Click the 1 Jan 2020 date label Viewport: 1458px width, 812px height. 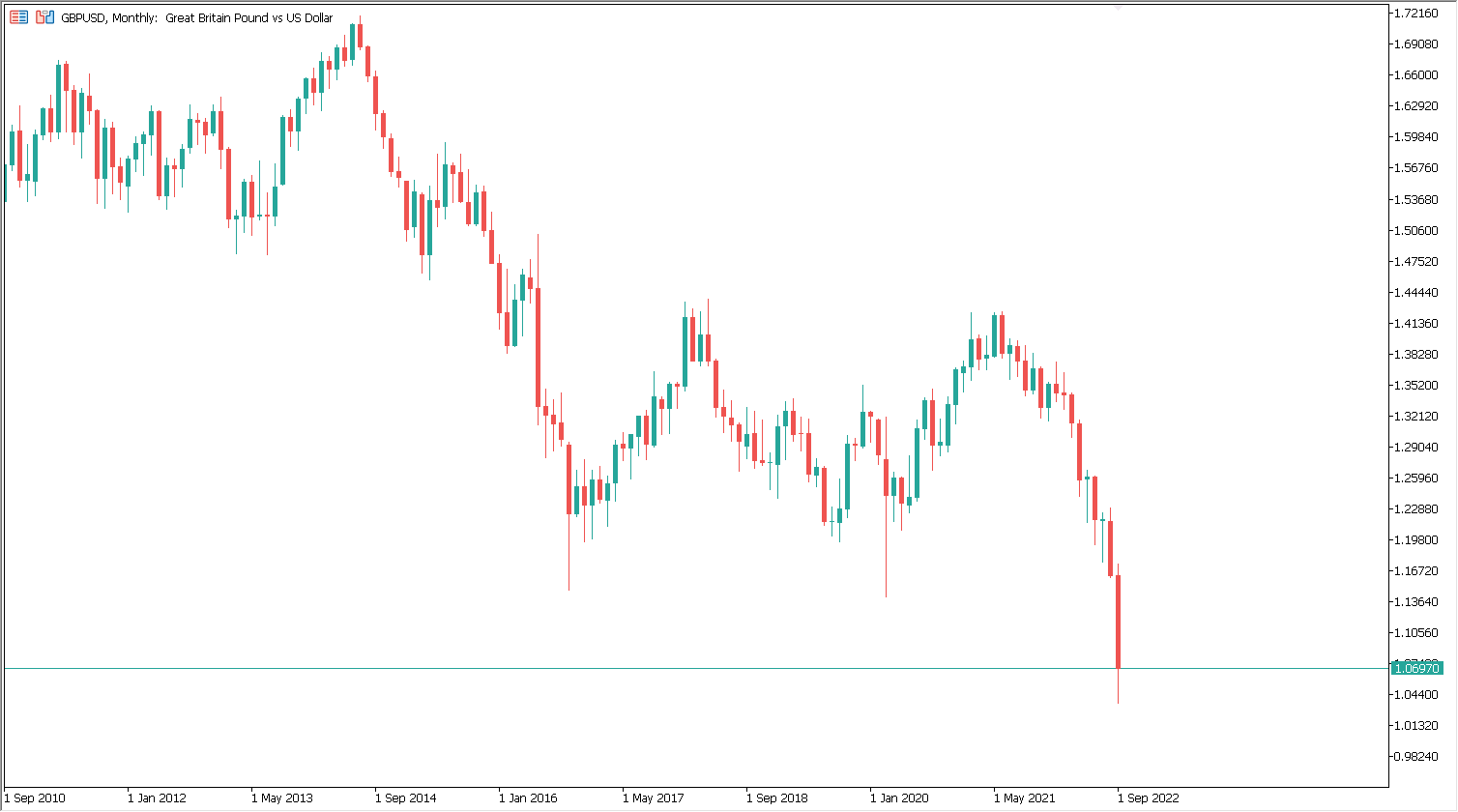pos(900,798)
